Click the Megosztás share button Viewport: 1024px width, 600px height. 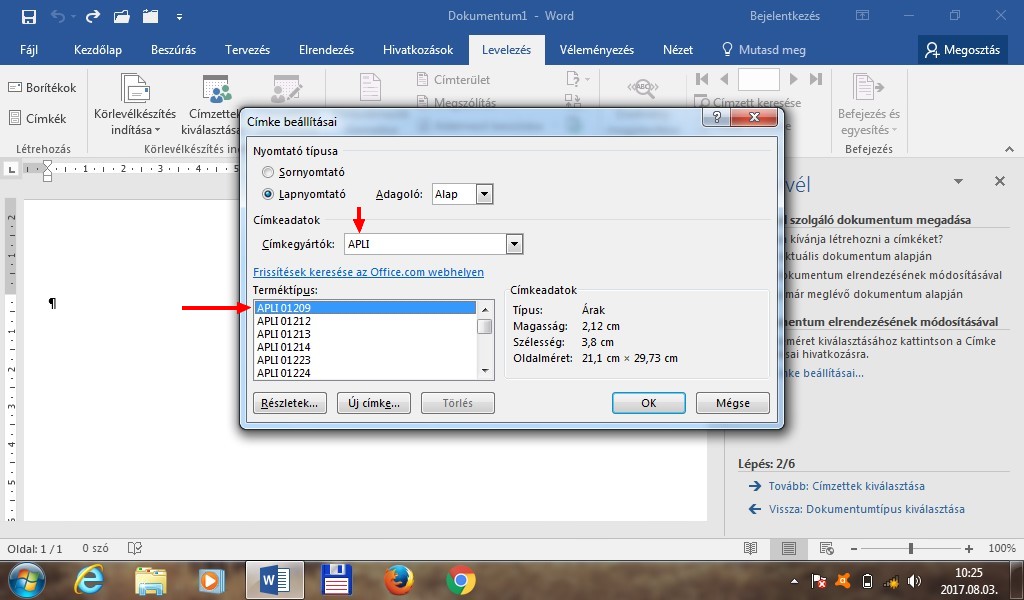click(963, 50)
